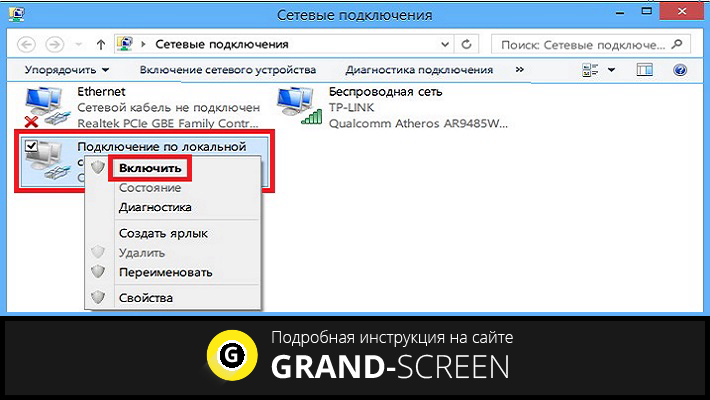Select the Ethernet adapter icon
This screenshot has height=400, width=710.
click(x=43, y=105)
